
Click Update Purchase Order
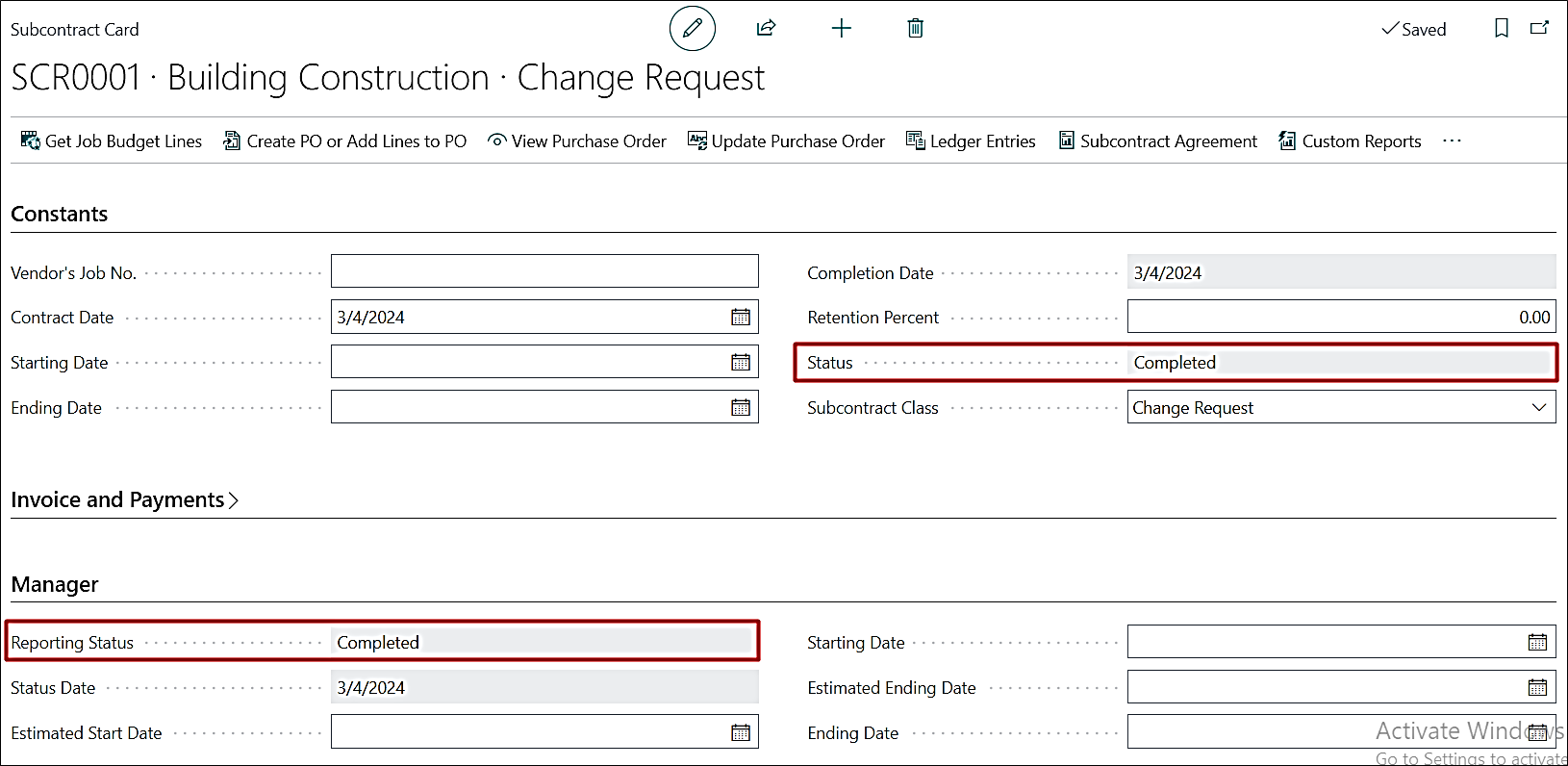[786, 141]
